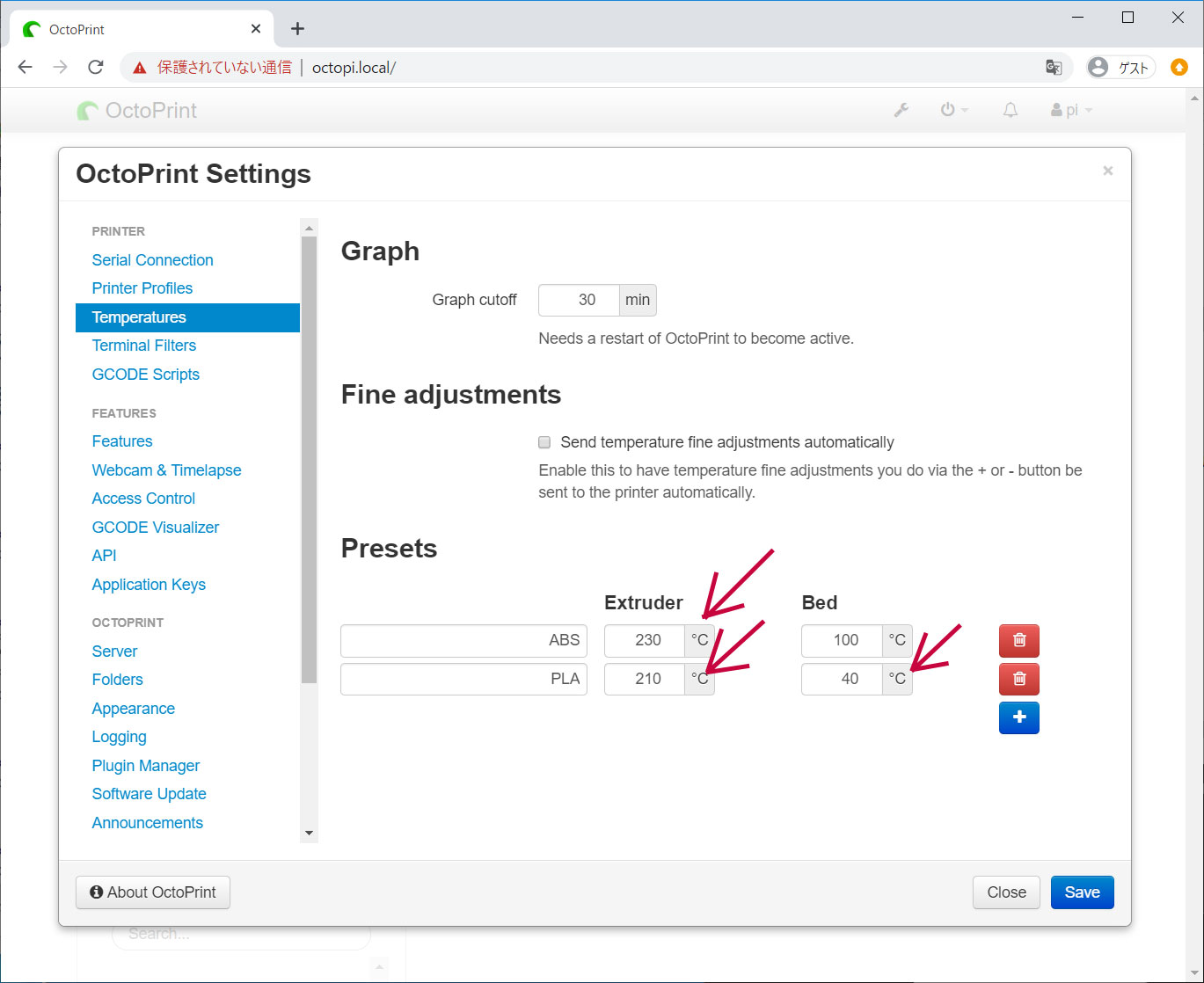Open settings via wrench icon in navbar
Screen dimensions: 1204x983
pos(901,110)
